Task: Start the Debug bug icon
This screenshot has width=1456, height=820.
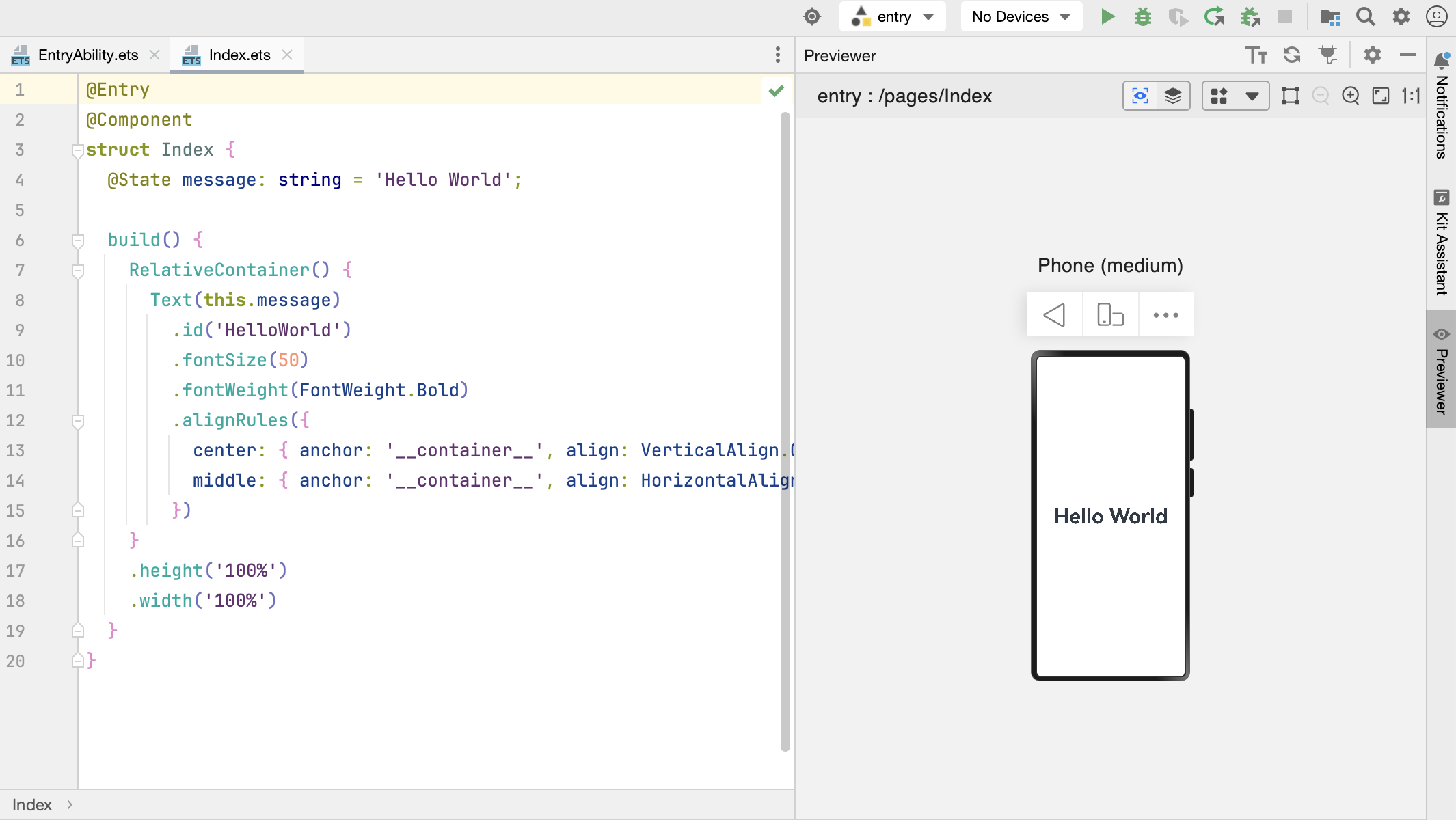Action: coord(1143,16)
